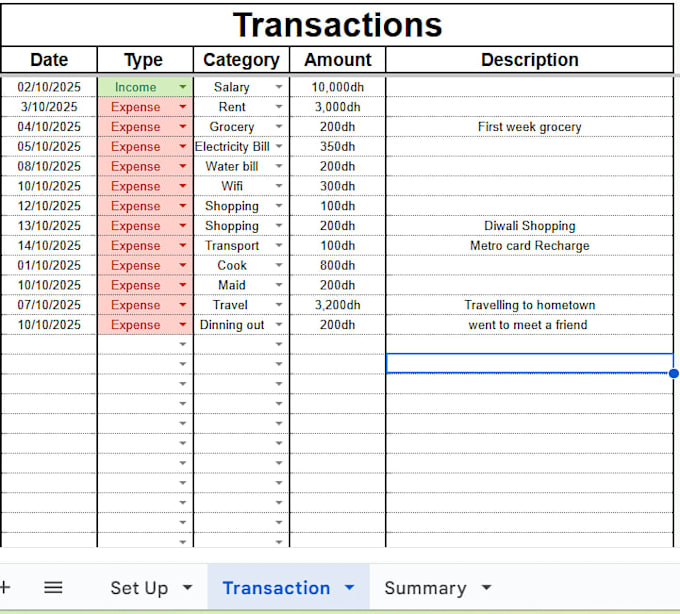This screenshot has width=680, height=614.
Task: Select the Amount column header
Action: 337,60
